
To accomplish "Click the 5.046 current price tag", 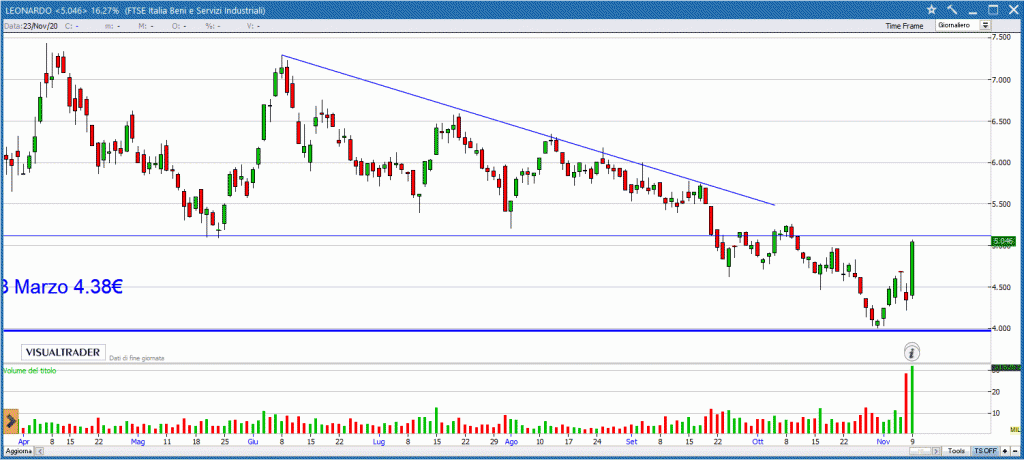I will 1002,241.
